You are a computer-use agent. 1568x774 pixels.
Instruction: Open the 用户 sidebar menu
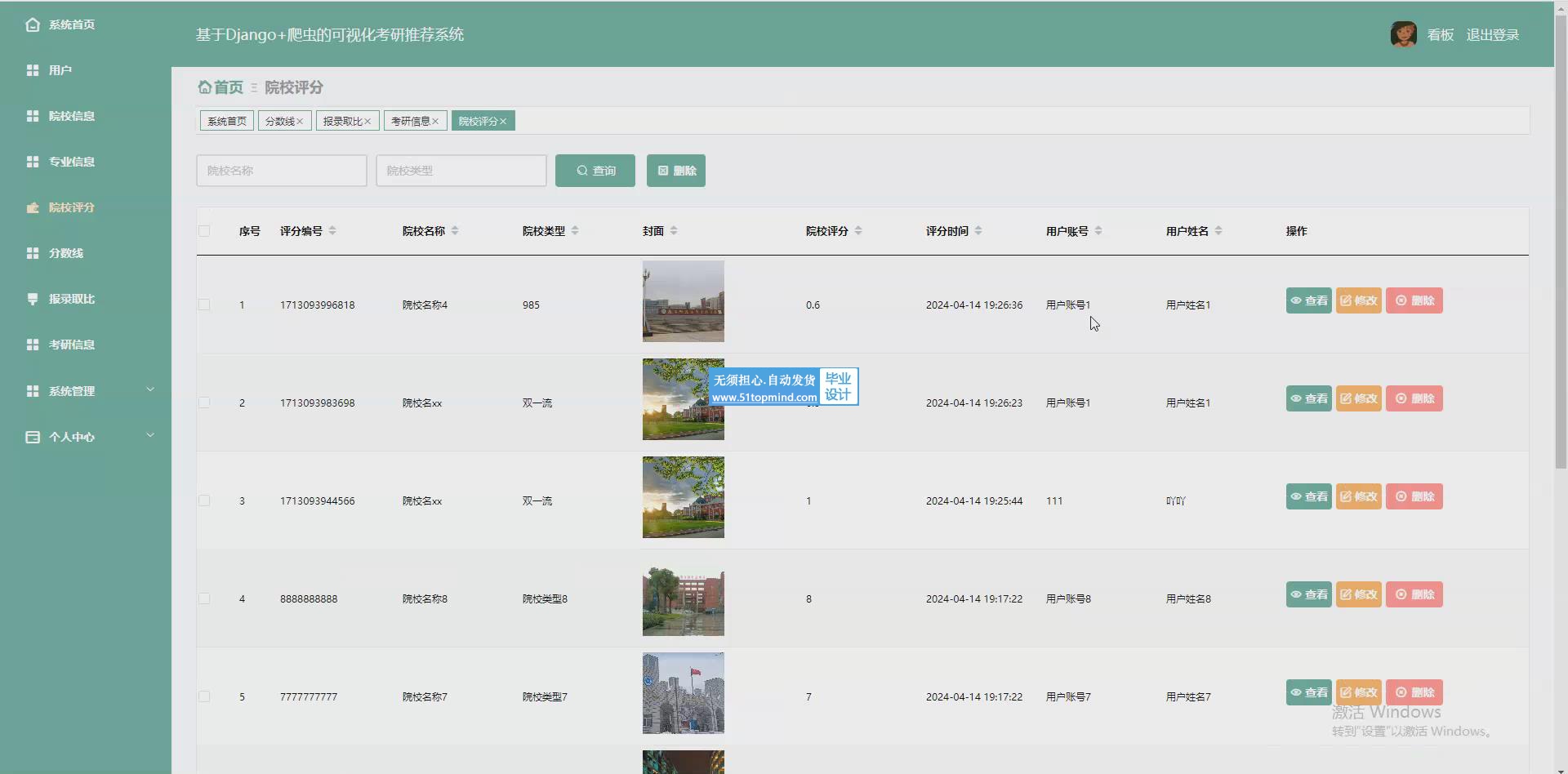click(49, 70)
